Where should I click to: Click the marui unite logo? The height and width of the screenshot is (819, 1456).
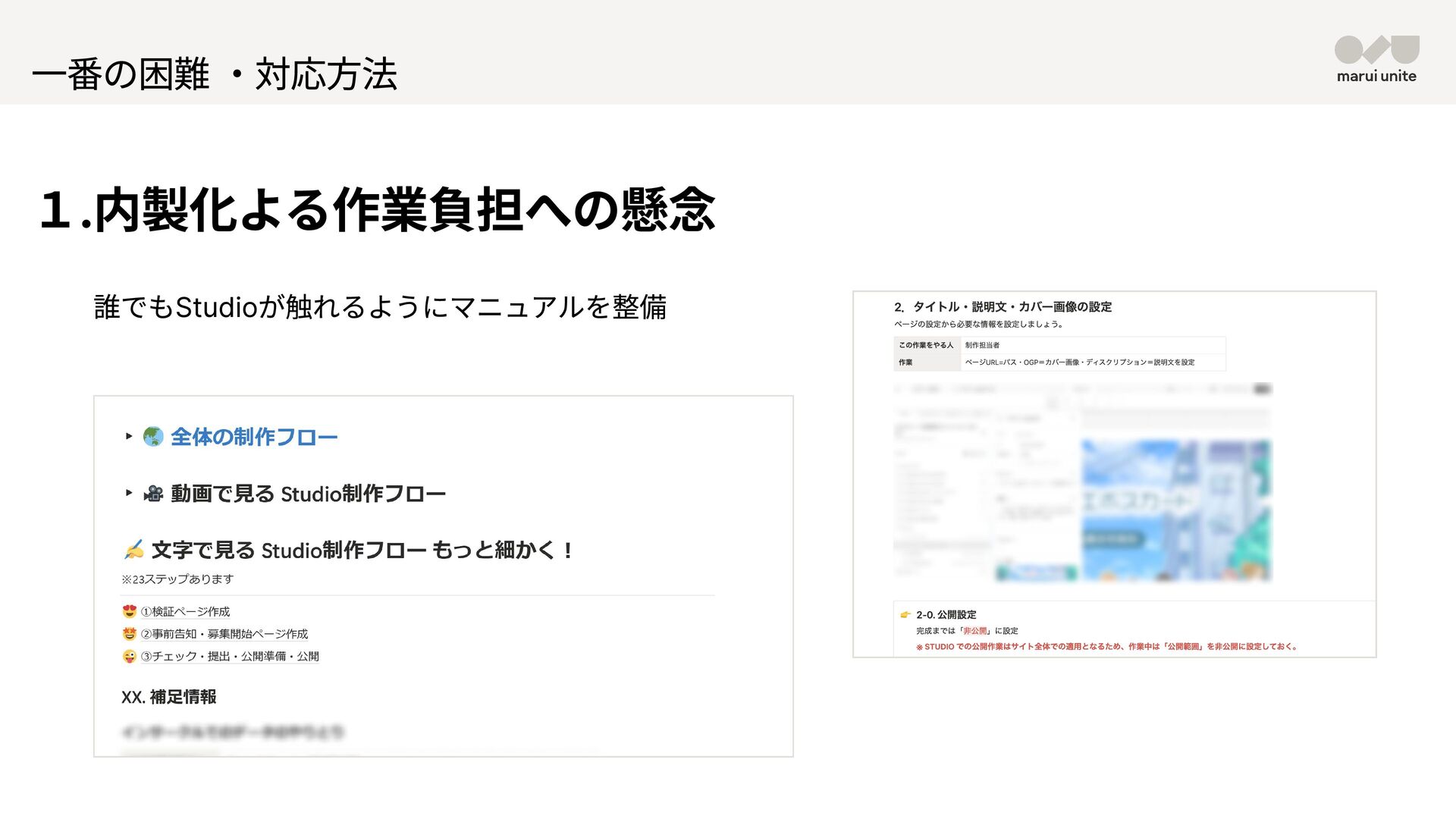tap(1376, 58)
